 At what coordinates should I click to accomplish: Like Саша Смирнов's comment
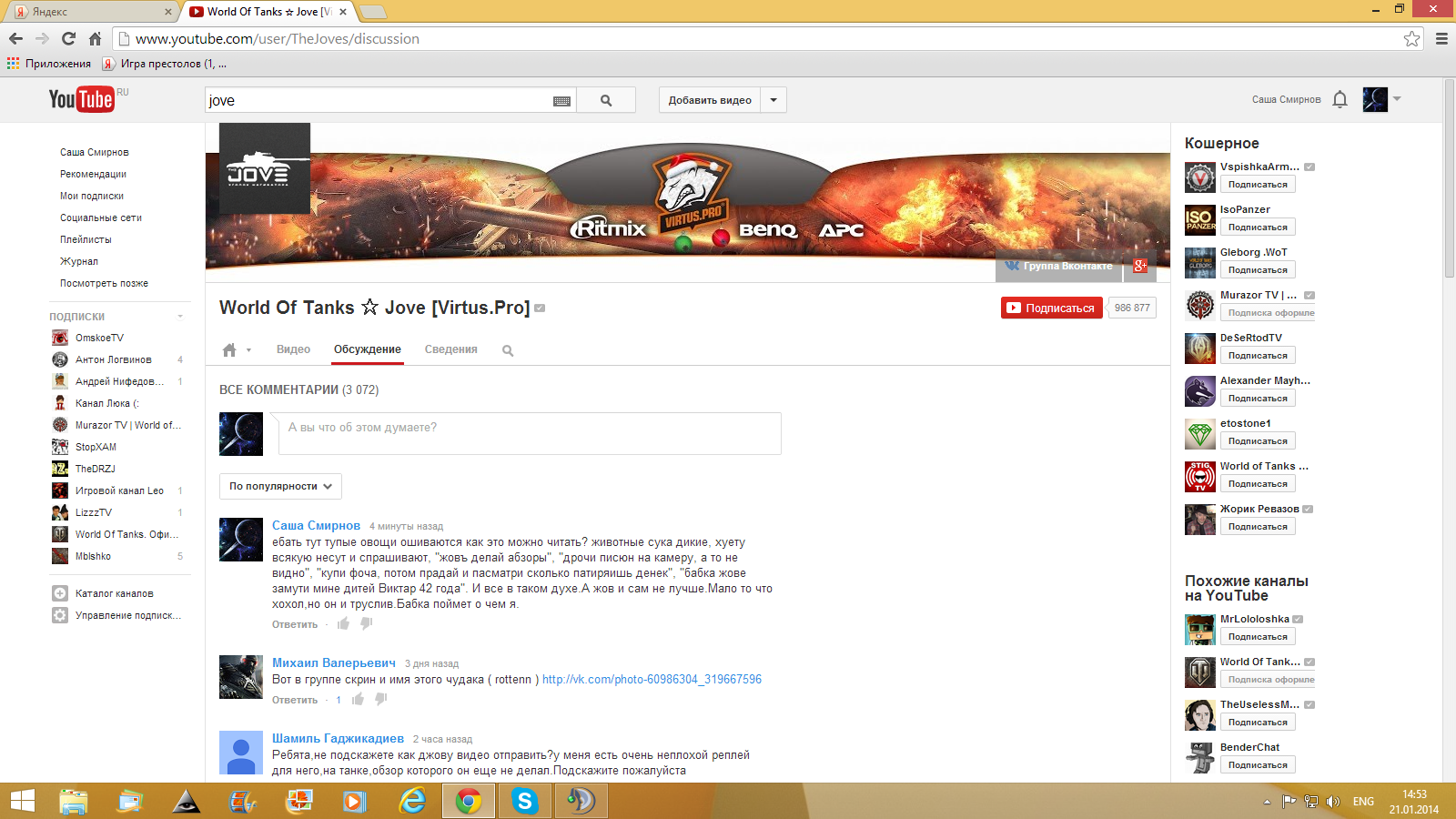point(343,623)
